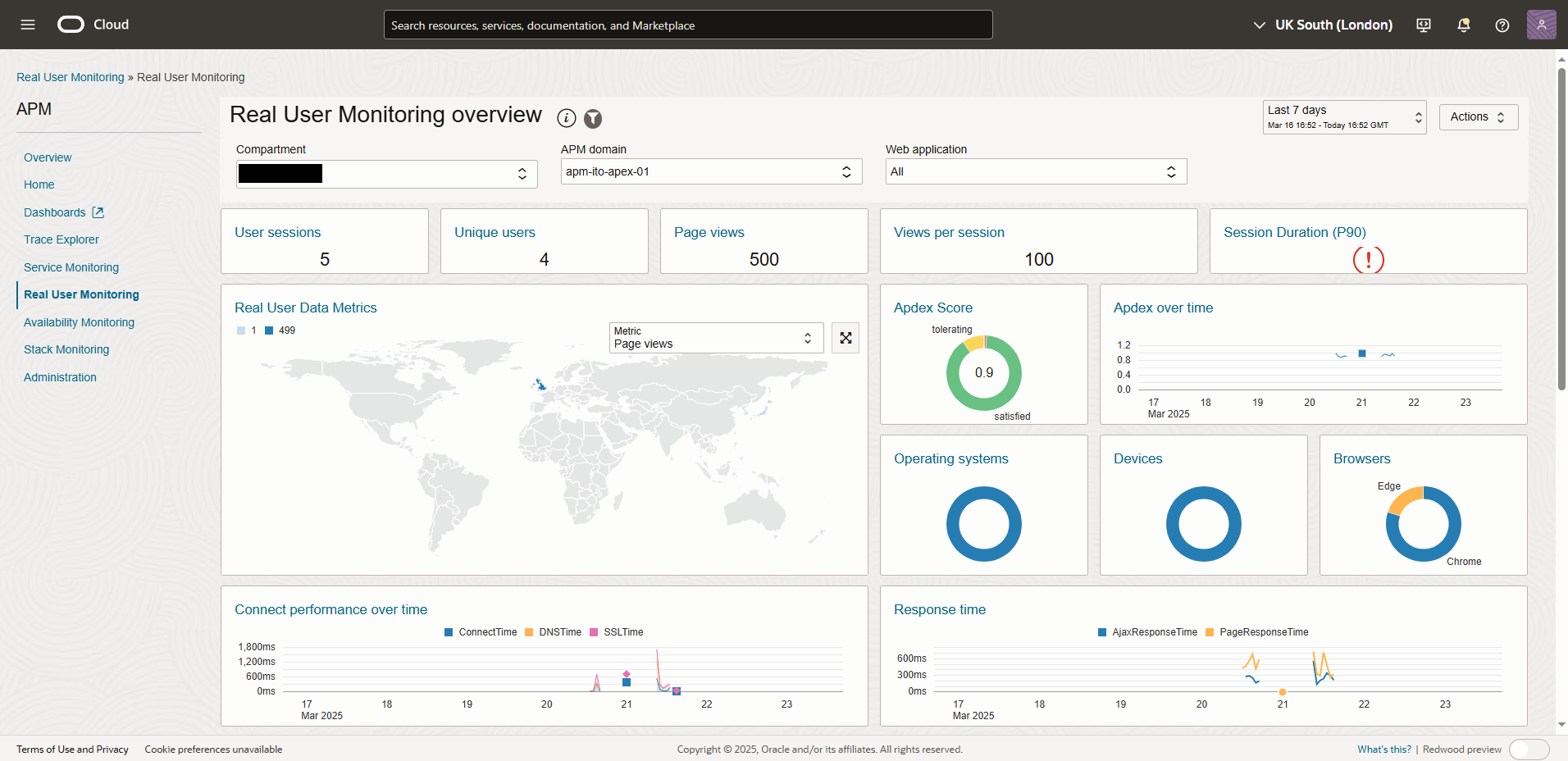
Task: Open the UK South (London) region selector
Action: (1323, 25)
